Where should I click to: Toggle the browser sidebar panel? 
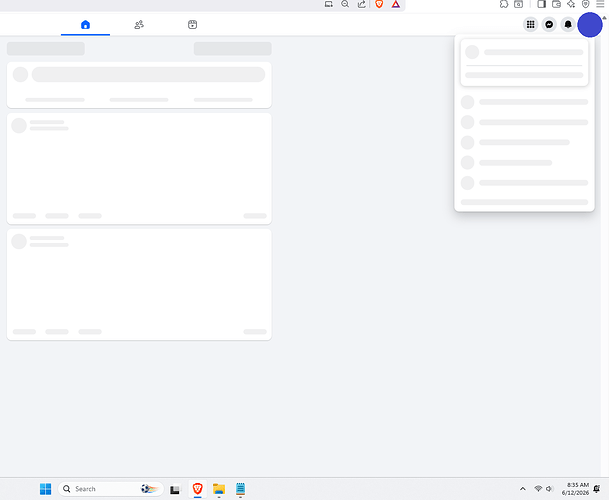[541, 4]
